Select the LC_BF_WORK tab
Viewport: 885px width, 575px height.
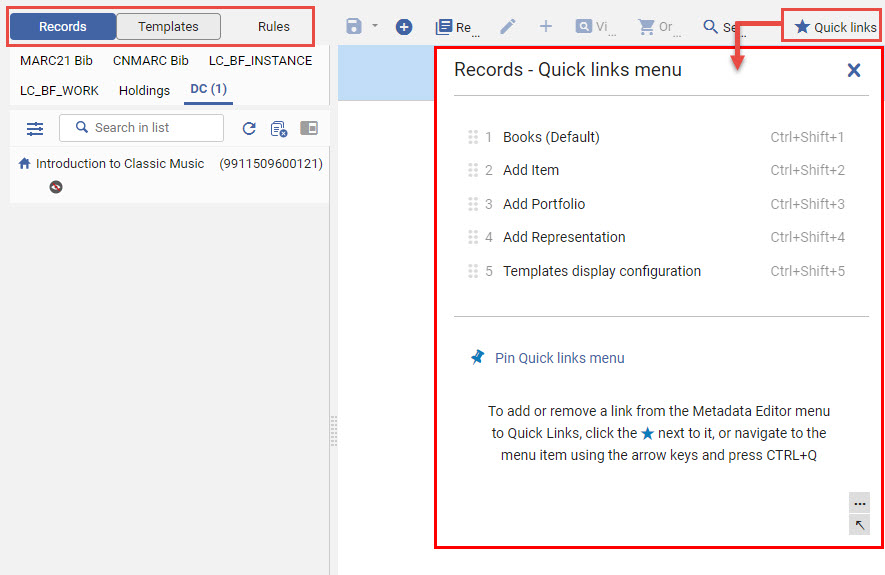click(x=59, y=90)
